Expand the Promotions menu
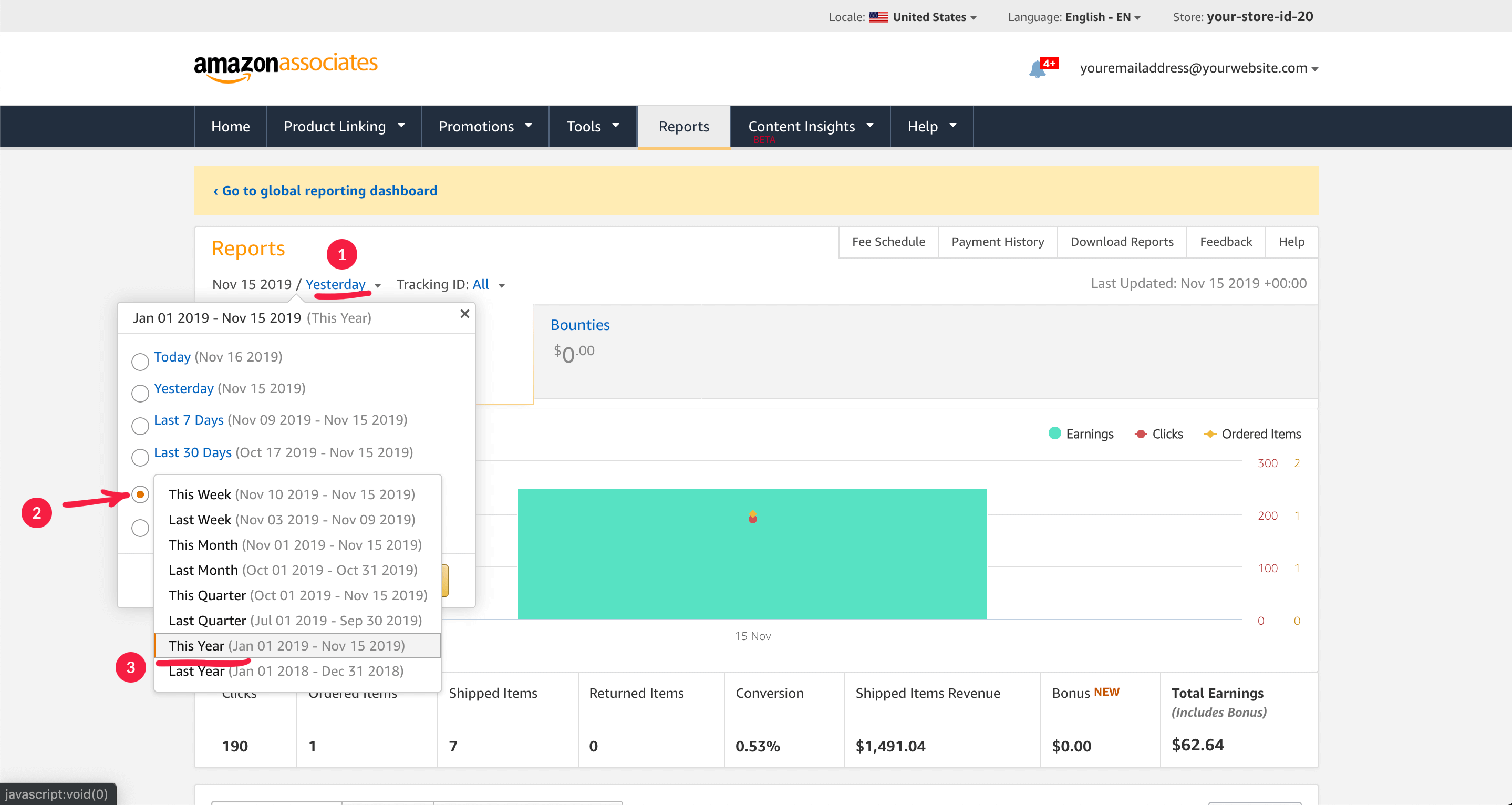1512x805 pixels. pyautogui.click(x=485, y=126)
